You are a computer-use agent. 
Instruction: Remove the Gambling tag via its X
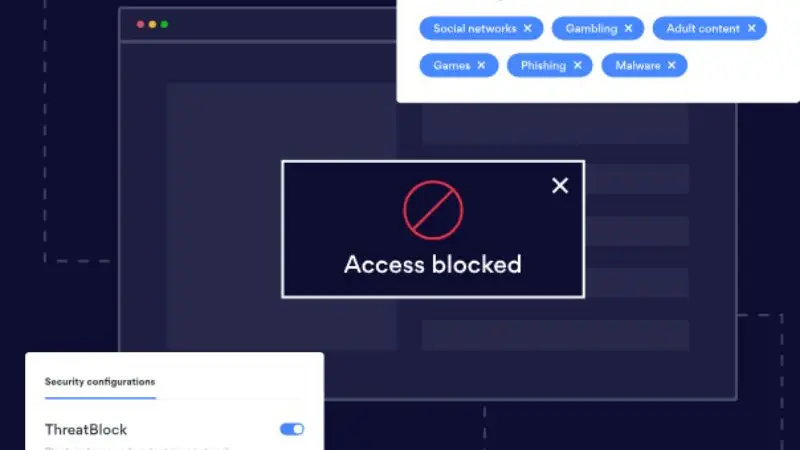[x=629, y=29]
